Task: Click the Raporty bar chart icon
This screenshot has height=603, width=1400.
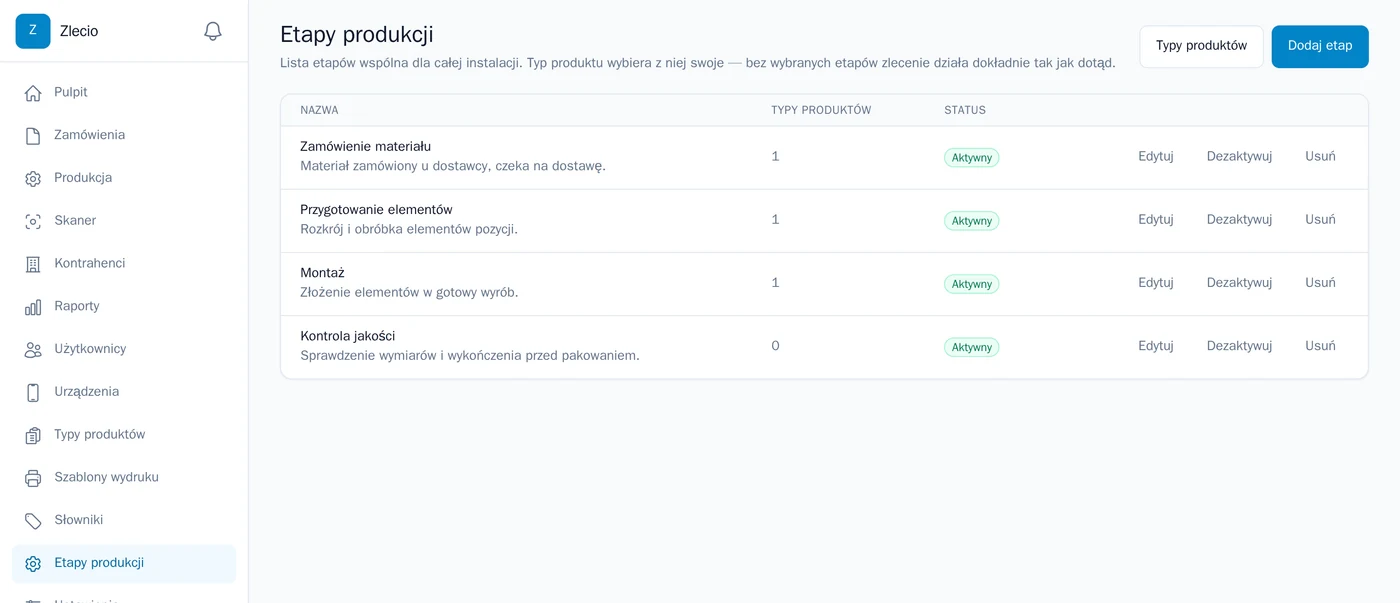Action: 33,307
